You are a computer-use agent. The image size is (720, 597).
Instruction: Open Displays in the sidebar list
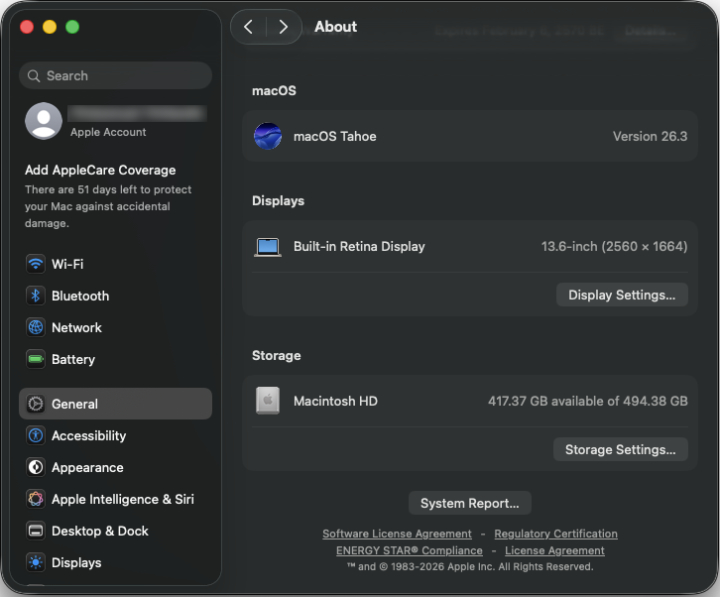tap(76, 563)
